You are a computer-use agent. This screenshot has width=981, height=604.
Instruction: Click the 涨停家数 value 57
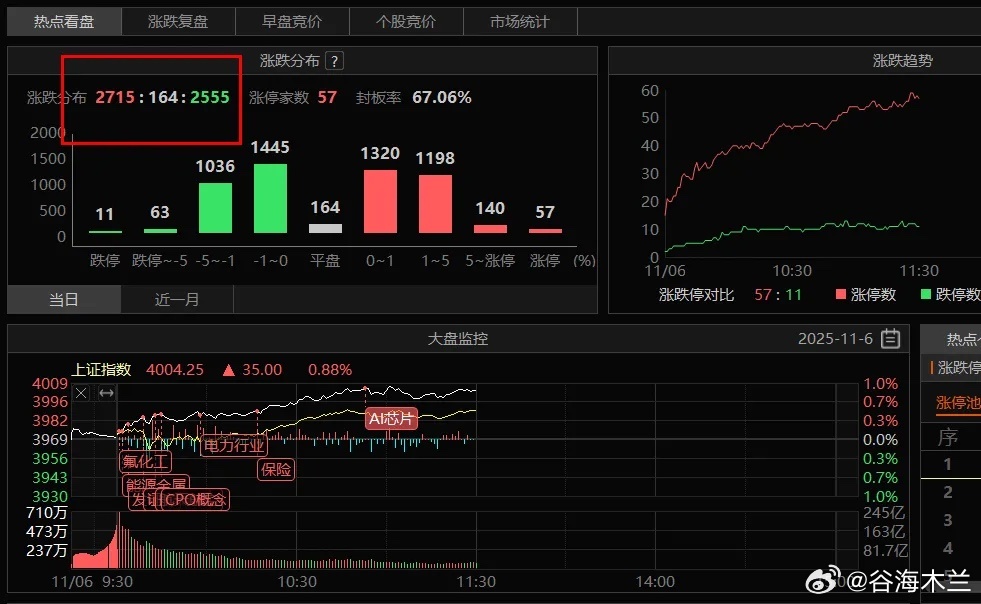327,98
